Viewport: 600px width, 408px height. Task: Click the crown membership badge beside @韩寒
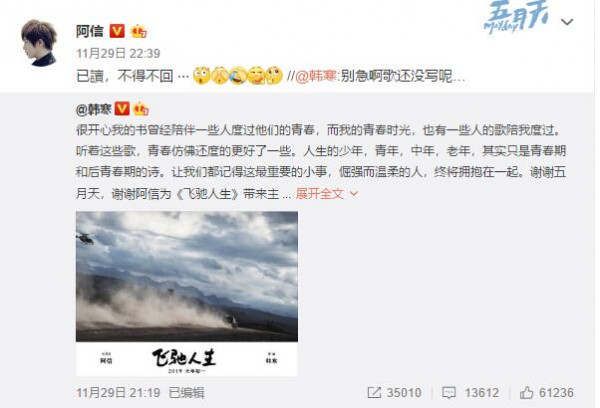[141, 109]
